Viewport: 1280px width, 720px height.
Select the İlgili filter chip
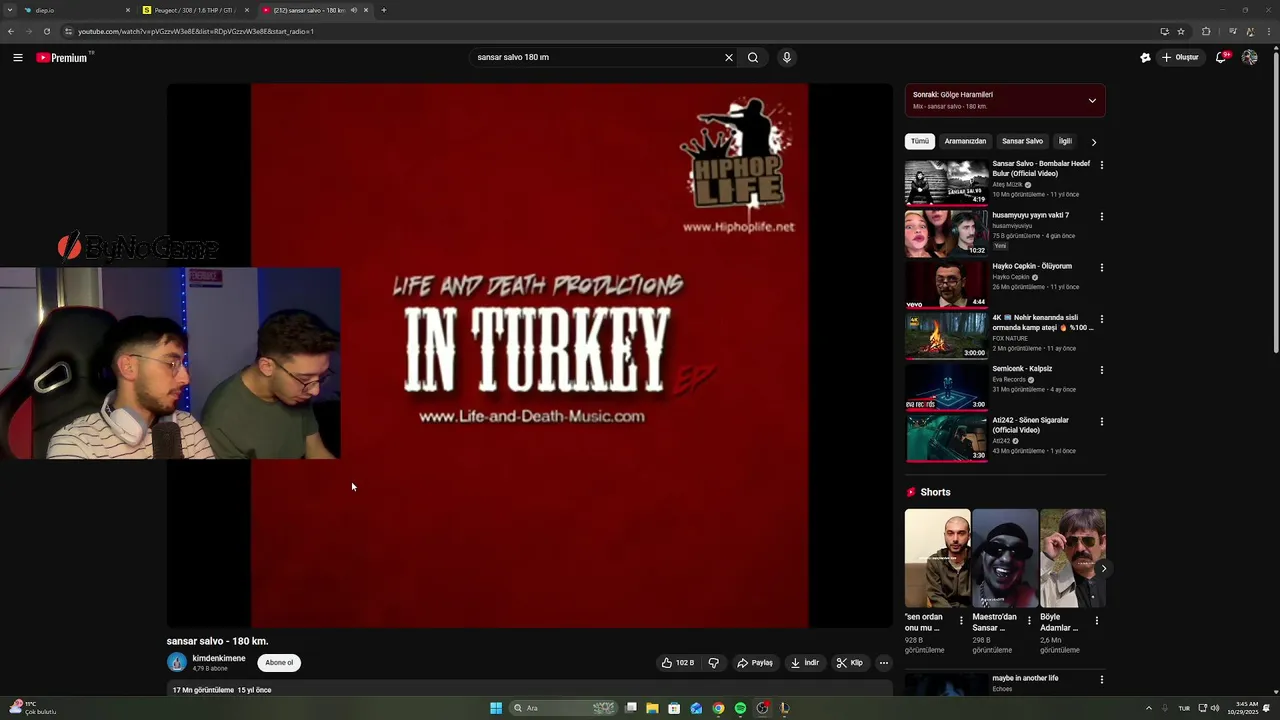coord(1065,141)
